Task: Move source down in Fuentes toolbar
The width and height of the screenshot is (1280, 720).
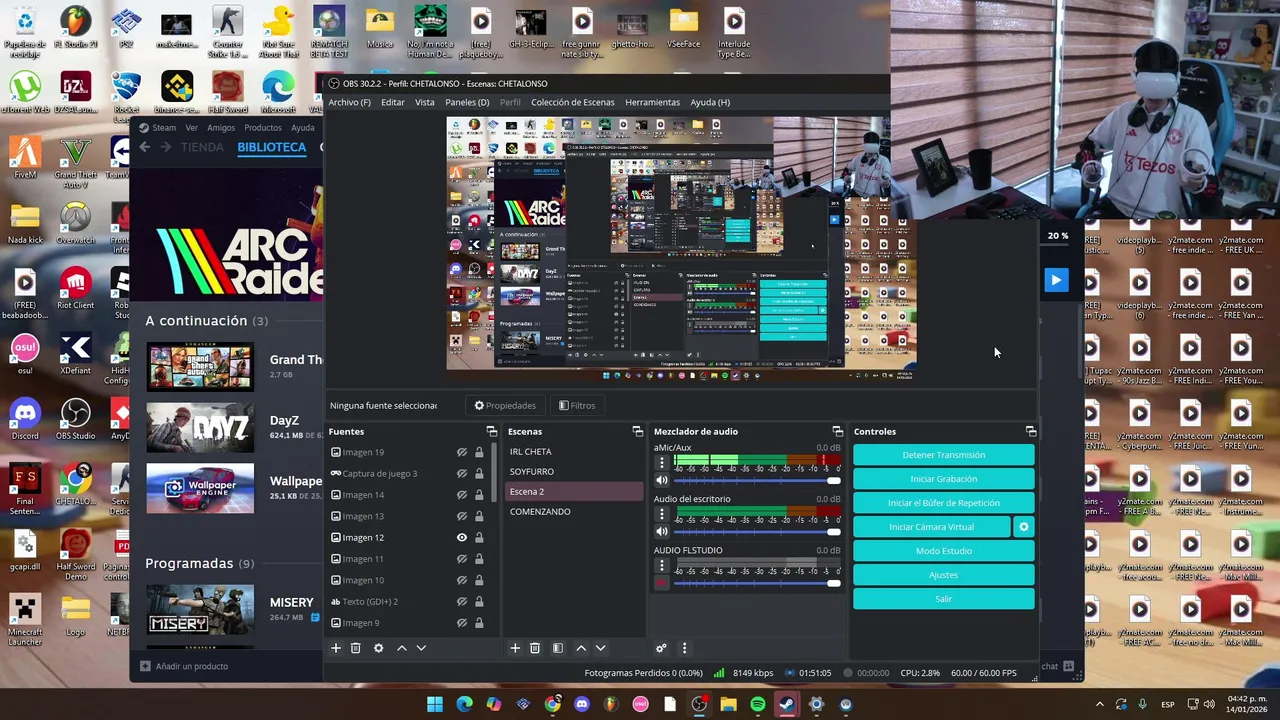Action: pyautogui.click(x=421, y=648)
